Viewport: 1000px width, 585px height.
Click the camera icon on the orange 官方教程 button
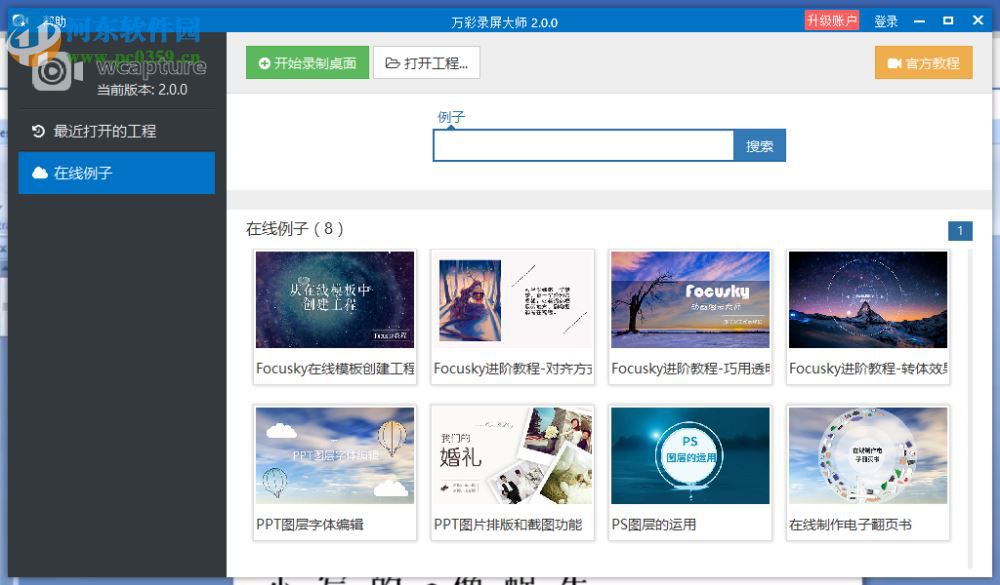tap(896, 62)
